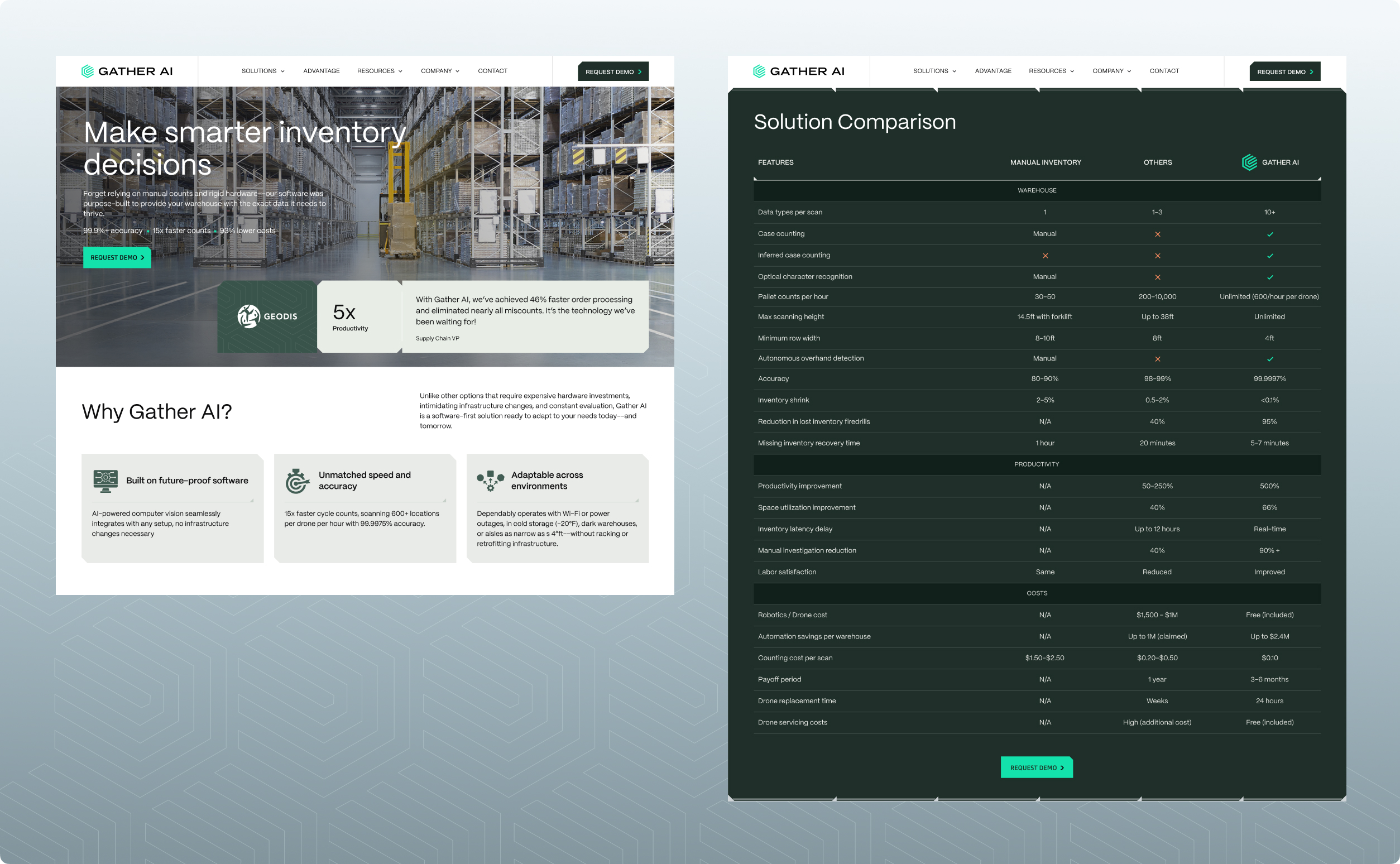Click the Gather AI logo in the right page header
Viewport: 1400px width, 864px height.
click(x=798, y=71)
